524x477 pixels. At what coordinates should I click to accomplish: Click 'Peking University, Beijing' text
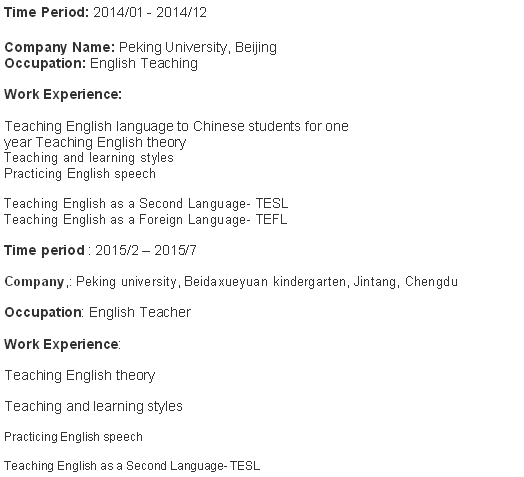click(x=198, y=47)
